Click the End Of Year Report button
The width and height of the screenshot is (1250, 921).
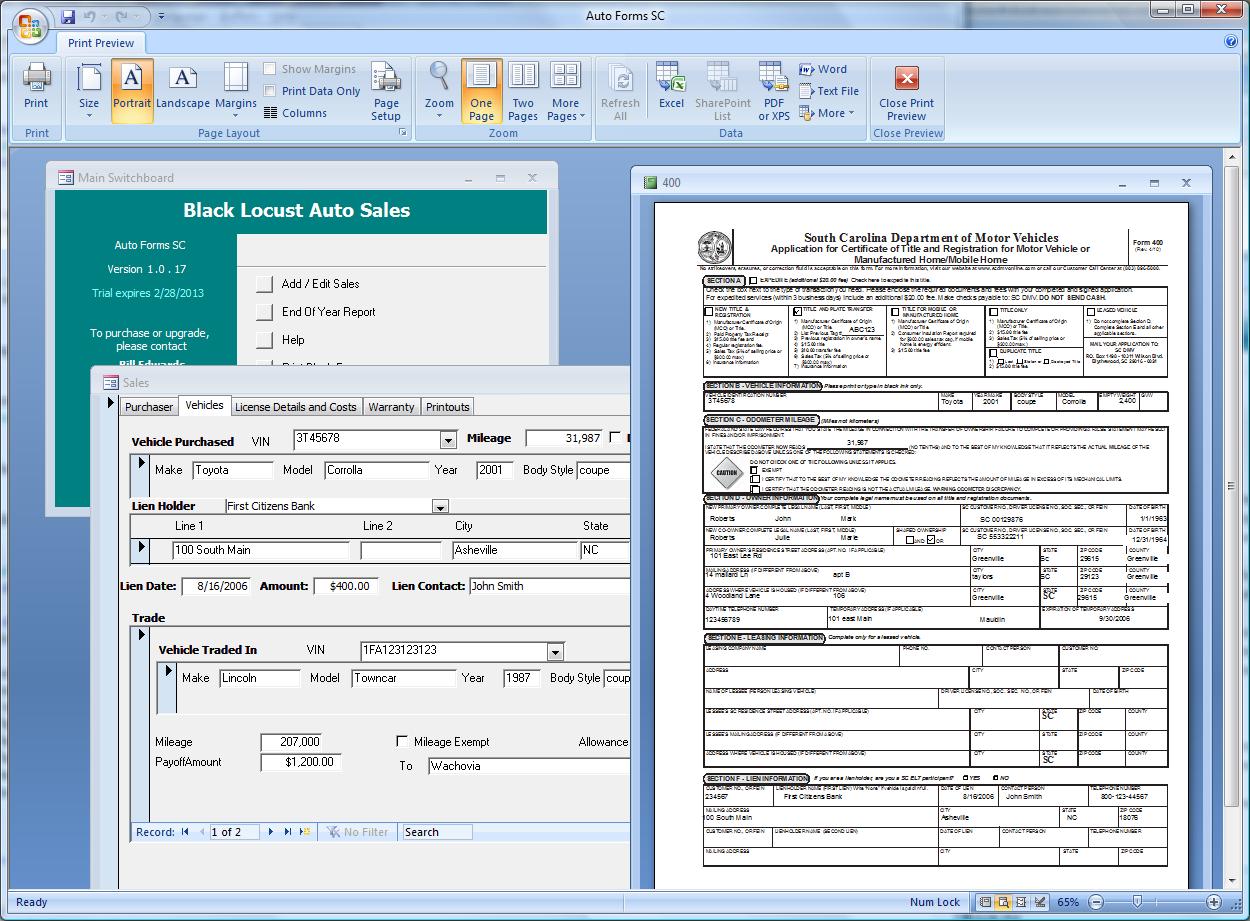[264, 312]
